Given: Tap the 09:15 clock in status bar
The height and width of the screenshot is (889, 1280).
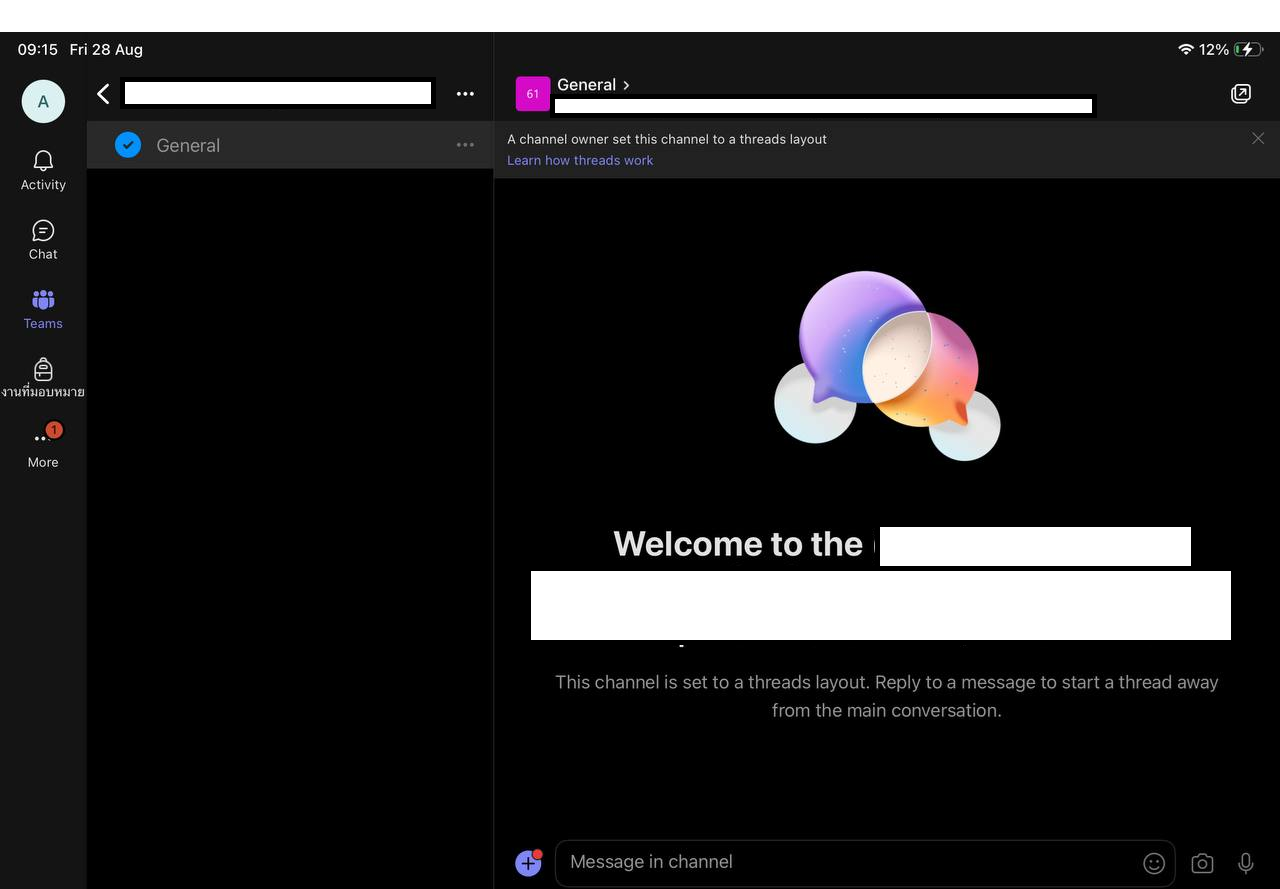Looking at the screenshot, I should pyautogui.click(x=38, y=49).
